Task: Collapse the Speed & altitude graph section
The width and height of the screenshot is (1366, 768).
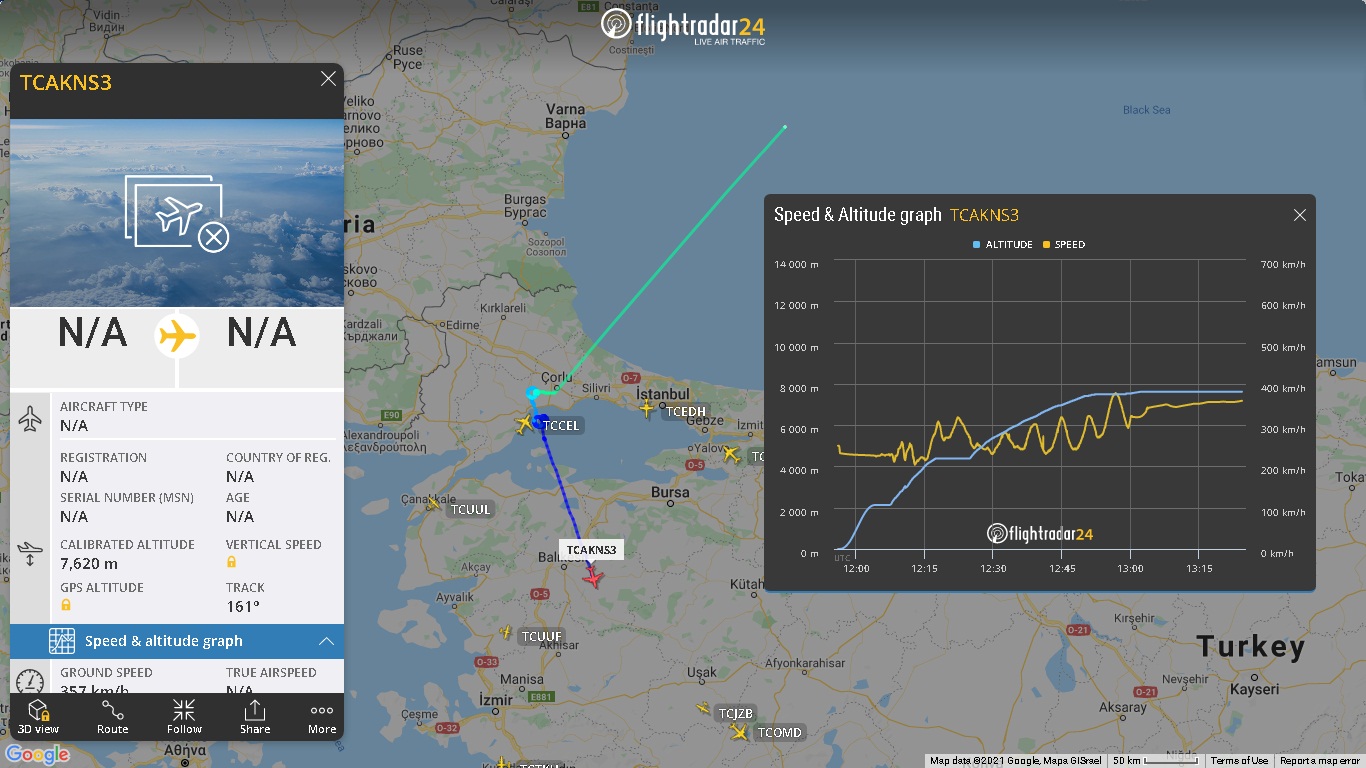Action: (x=326, y=641)
